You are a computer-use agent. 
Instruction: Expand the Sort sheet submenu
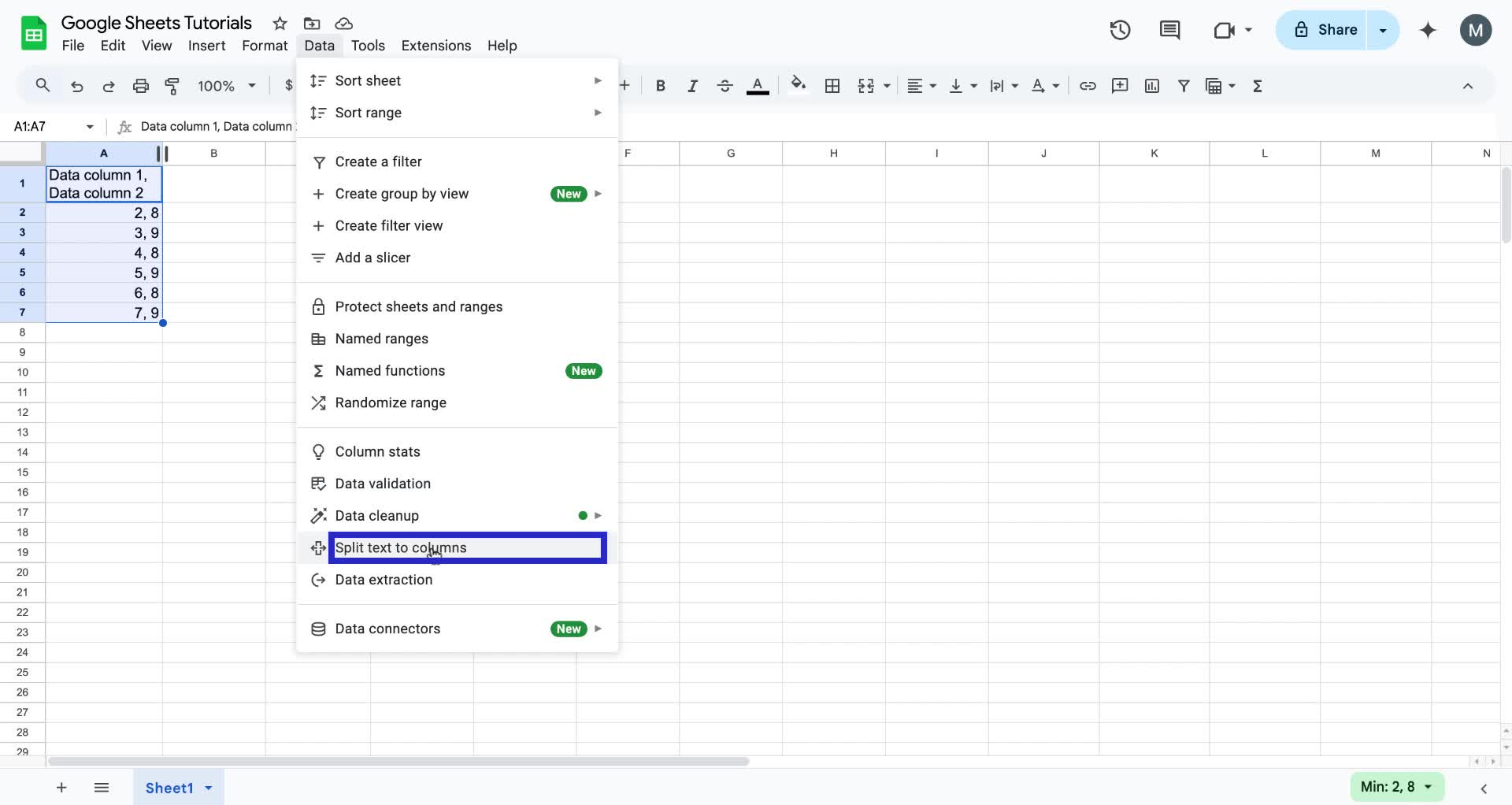point(457,80)
